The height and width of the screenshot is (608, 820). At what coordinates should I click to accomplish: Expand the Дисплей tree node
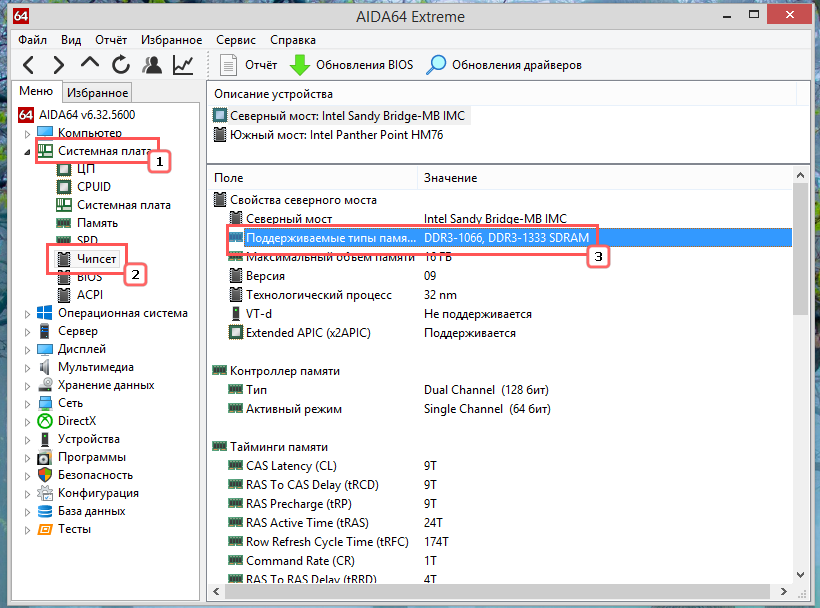point(27,350)
